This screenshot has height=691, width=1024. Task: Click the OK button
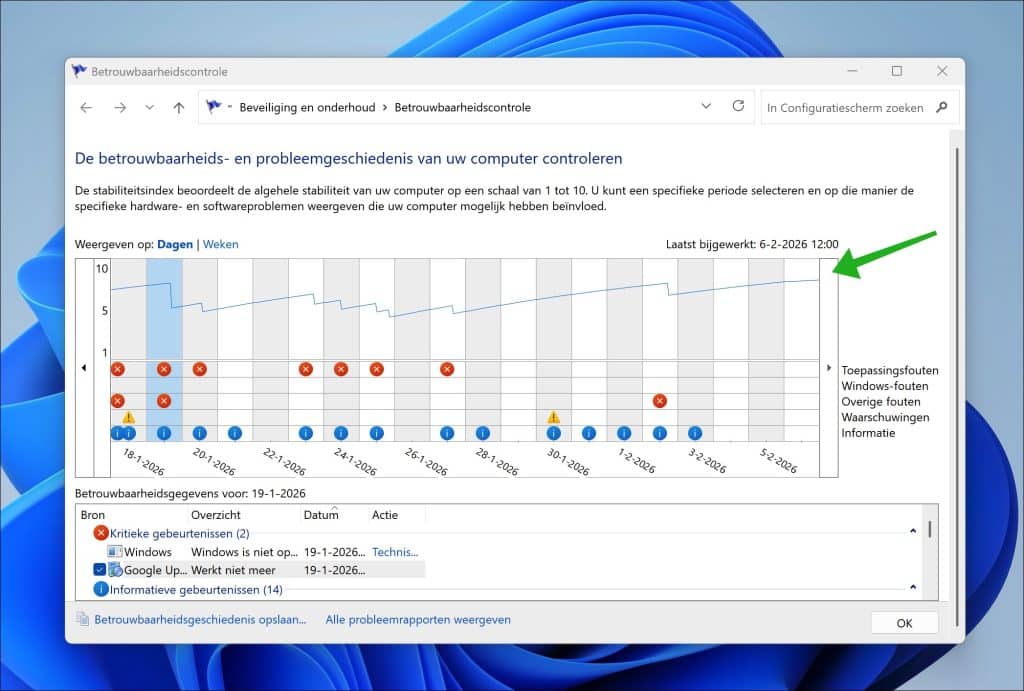(x=904, y=622)
